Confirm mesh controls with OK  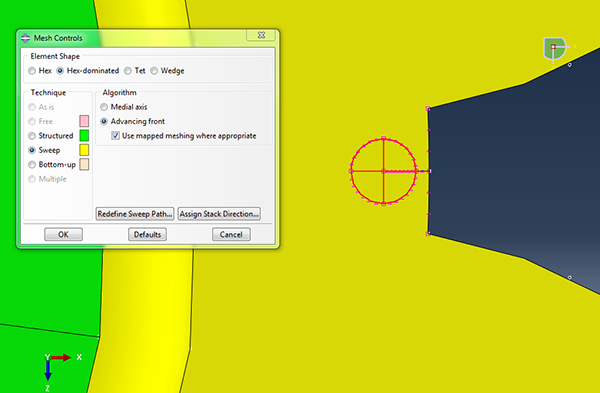pyautogui.click(x=64, y=235)
